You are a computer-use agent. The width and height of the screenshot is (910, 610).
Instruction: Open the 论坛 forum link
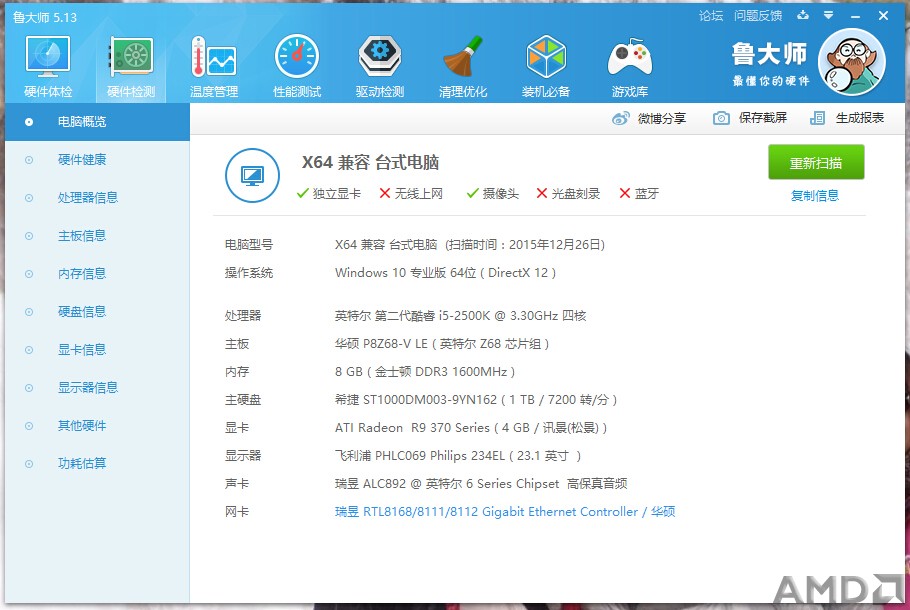tap(711, 16)
